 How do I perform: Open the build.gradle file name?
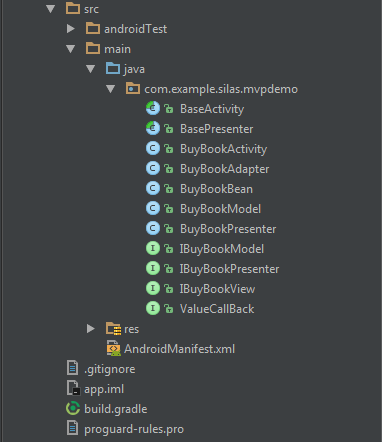click(116, 409)
